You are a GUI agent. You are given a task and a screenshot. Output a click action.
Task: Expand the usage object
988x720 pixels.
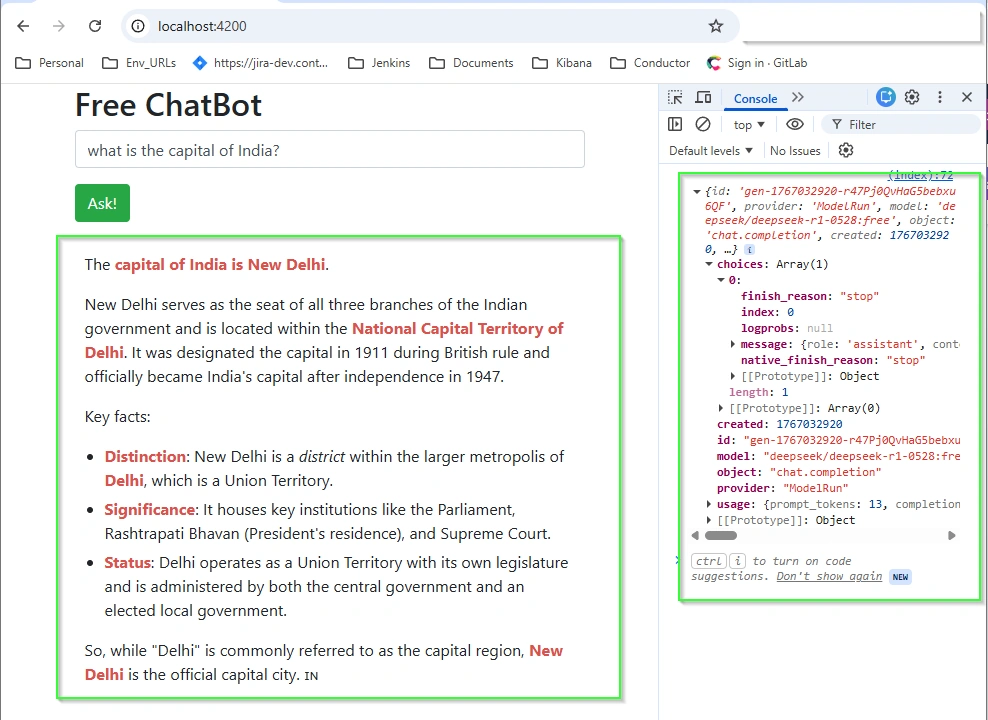[709, 504]
